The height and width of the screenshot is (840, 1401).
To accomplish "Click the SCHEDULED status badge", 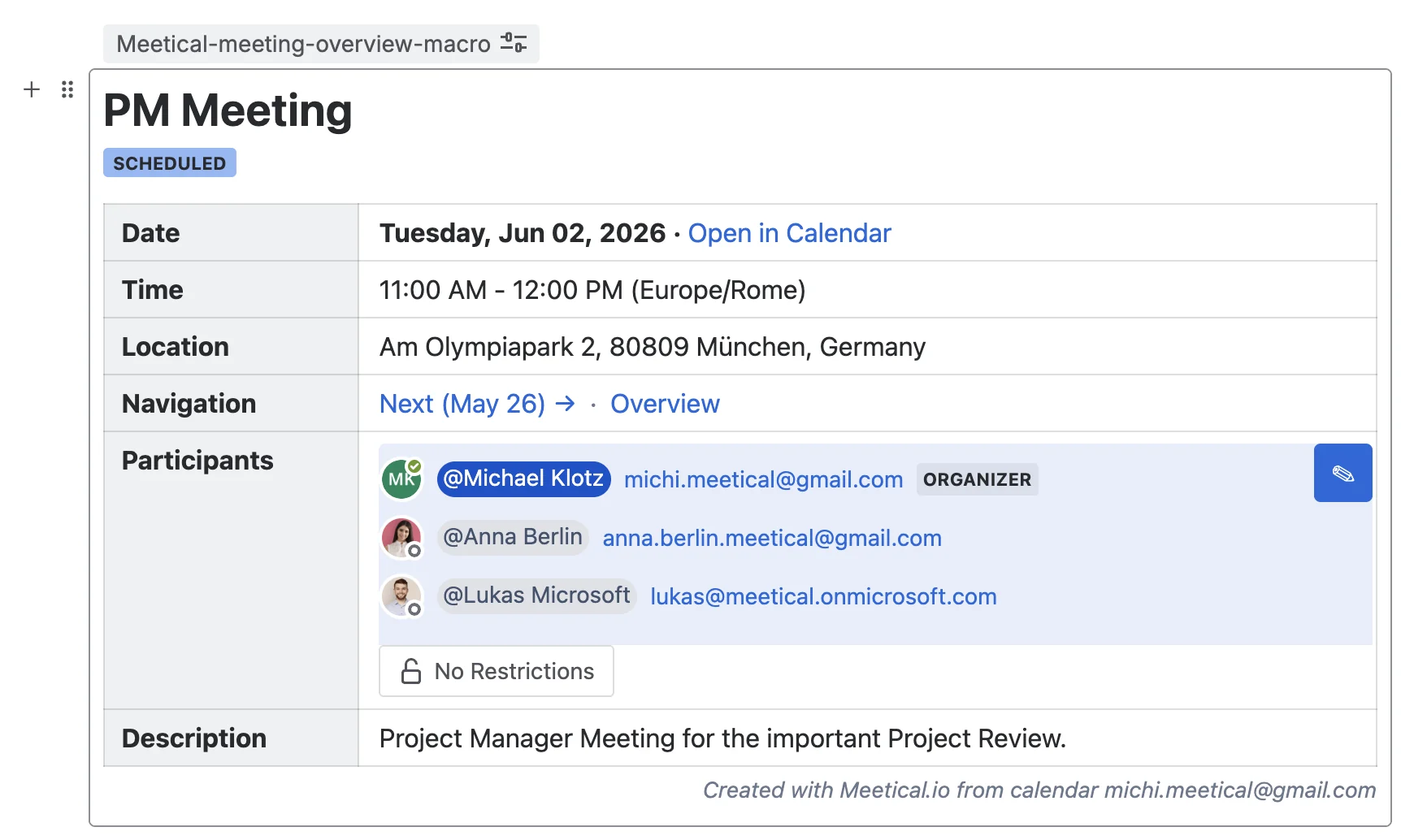I will pyautogui.click(x=170, y=162).
